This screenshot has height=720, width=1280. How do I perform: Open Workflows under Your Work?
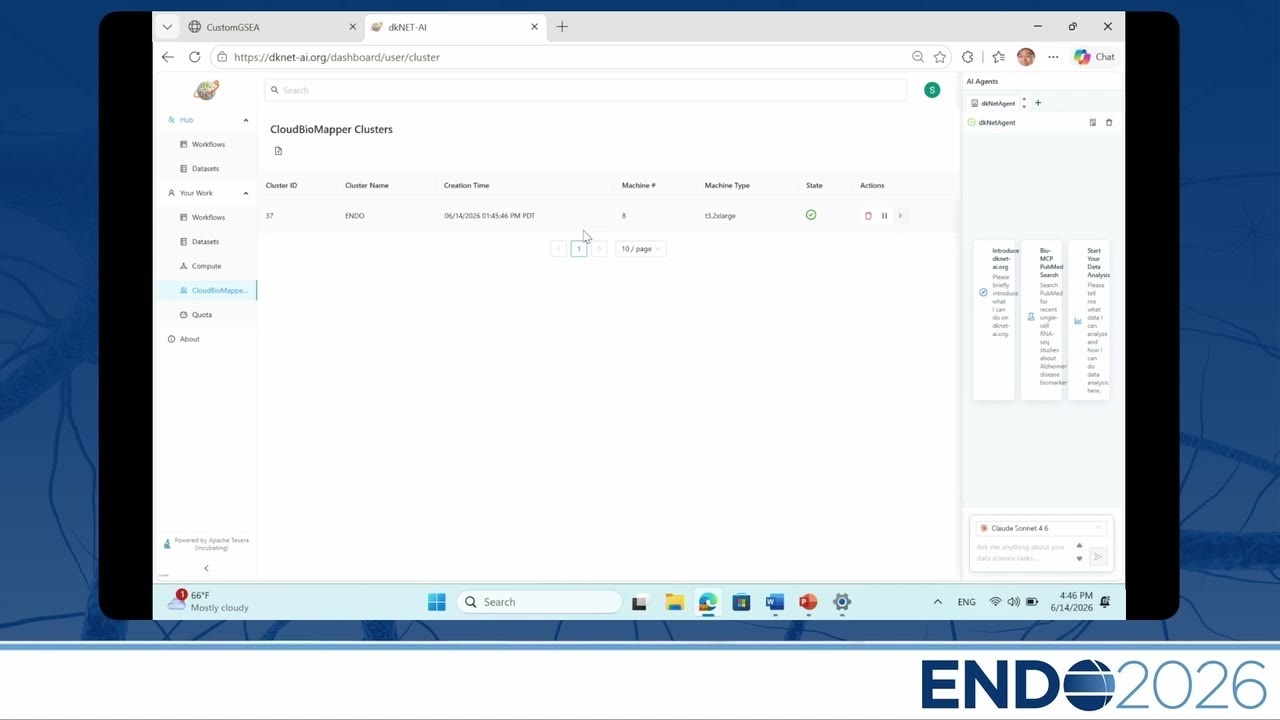coord(208,217)
